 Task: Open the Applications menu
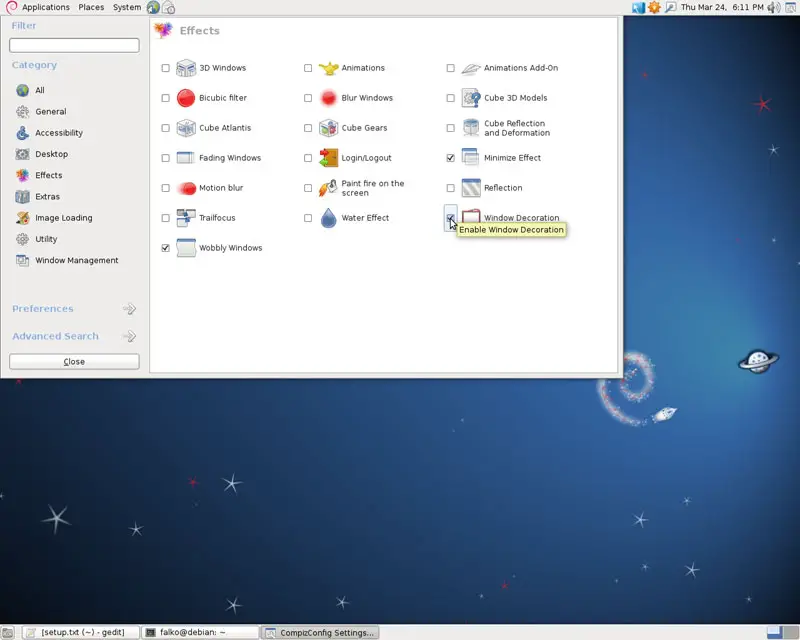(x=45, y=7)
